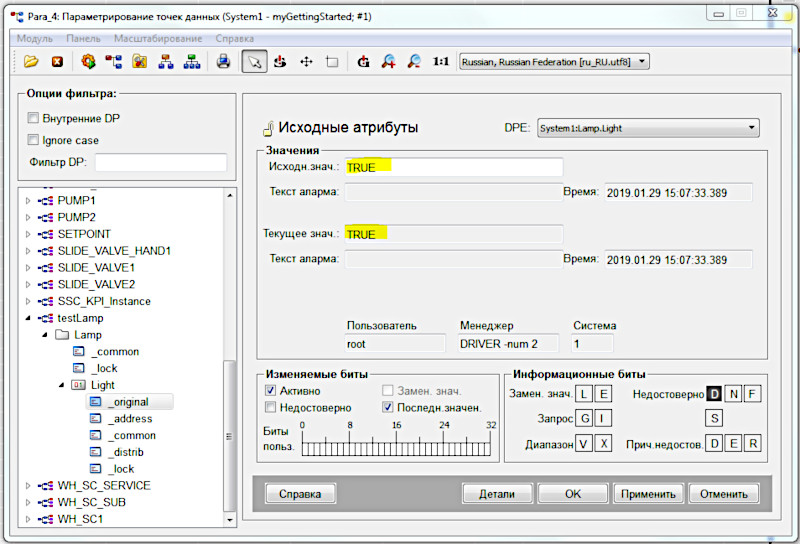800x544 pixels.
Task: Click the red exclamation mark tool icon
Action: pos(280,62)
